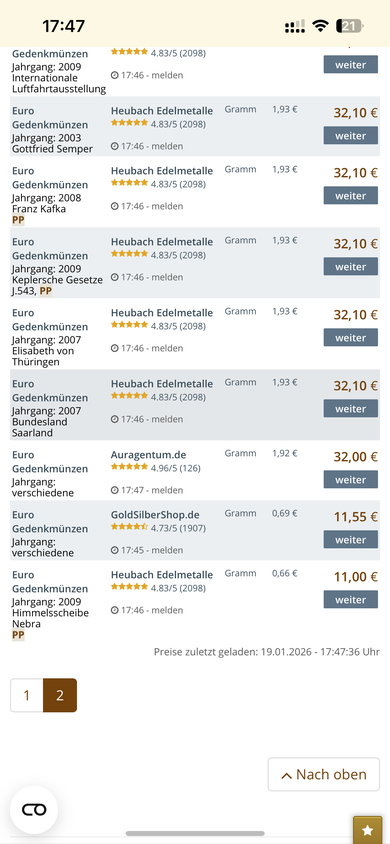The height and width of the screenshot is (844, 390).
Task: Tap the PP badge under Franz Kafka
Action: (x=18, y=220)
